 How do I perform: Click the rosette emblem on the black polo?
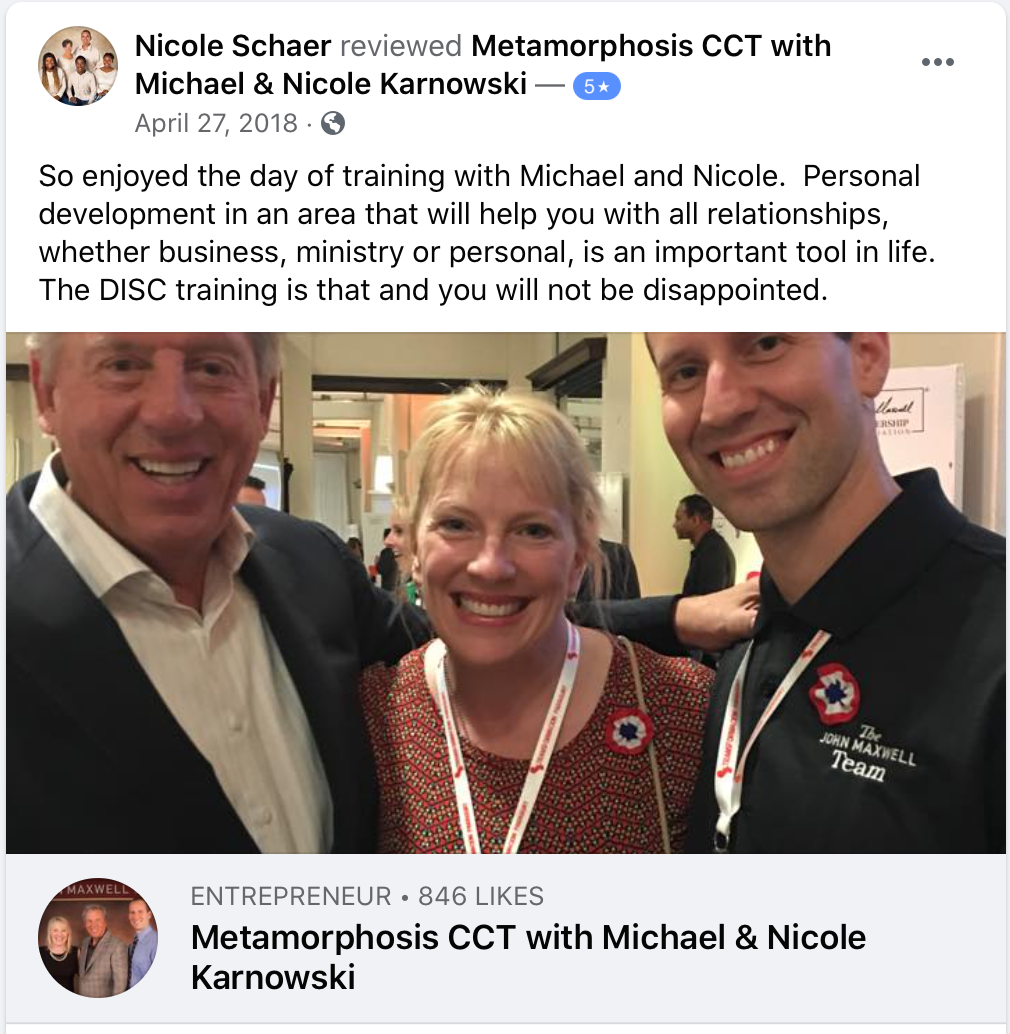click(x=835, y=694)
